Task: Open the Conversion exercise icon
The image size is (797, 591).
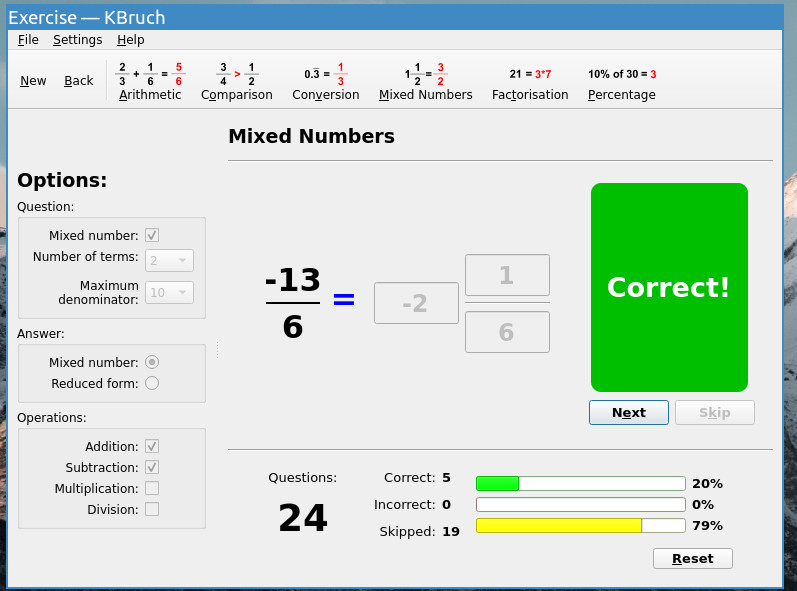Action: (x=325, y=81)
